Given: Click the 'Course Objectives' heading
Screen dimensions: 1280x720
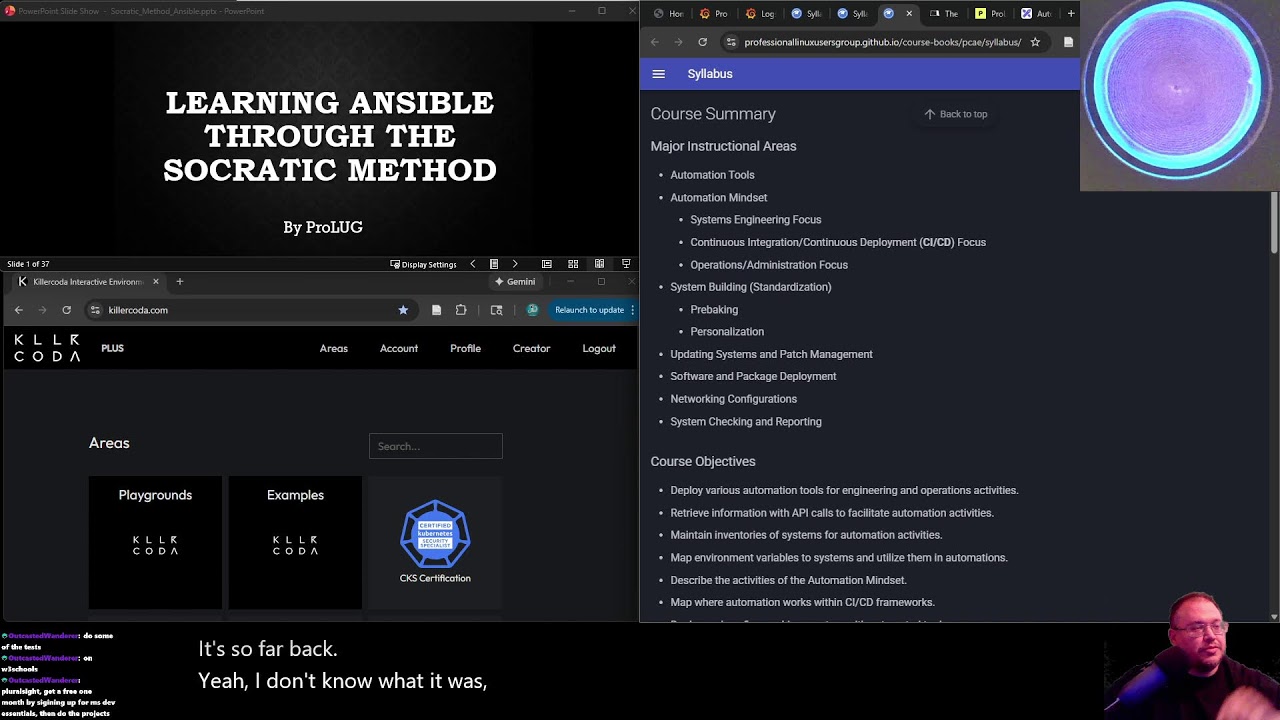Looking at the screenshot, I should pos(703,461).
